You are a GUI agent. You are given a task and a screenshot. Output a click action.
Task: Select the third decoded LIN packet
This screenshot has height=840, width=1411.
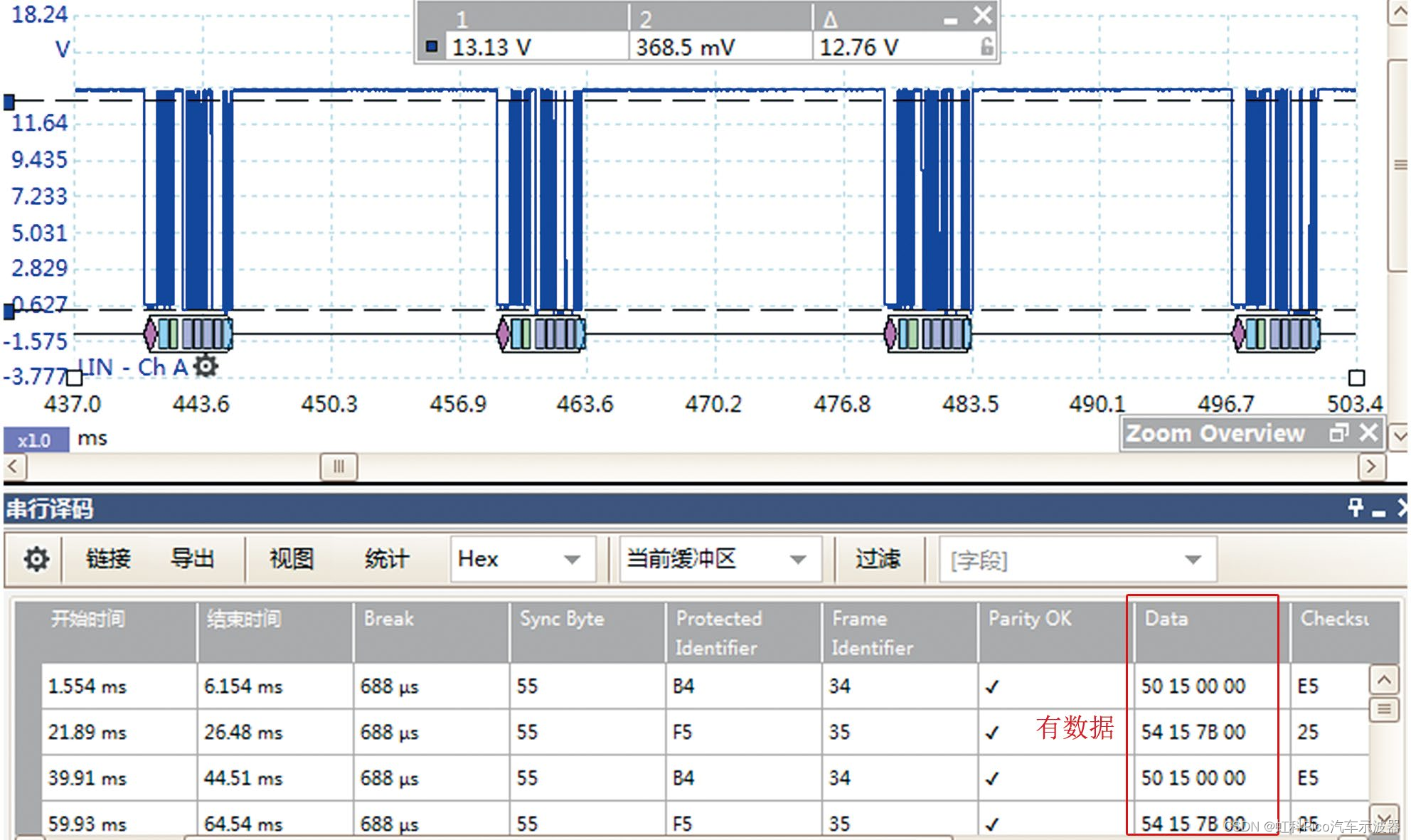click(928, 334)
